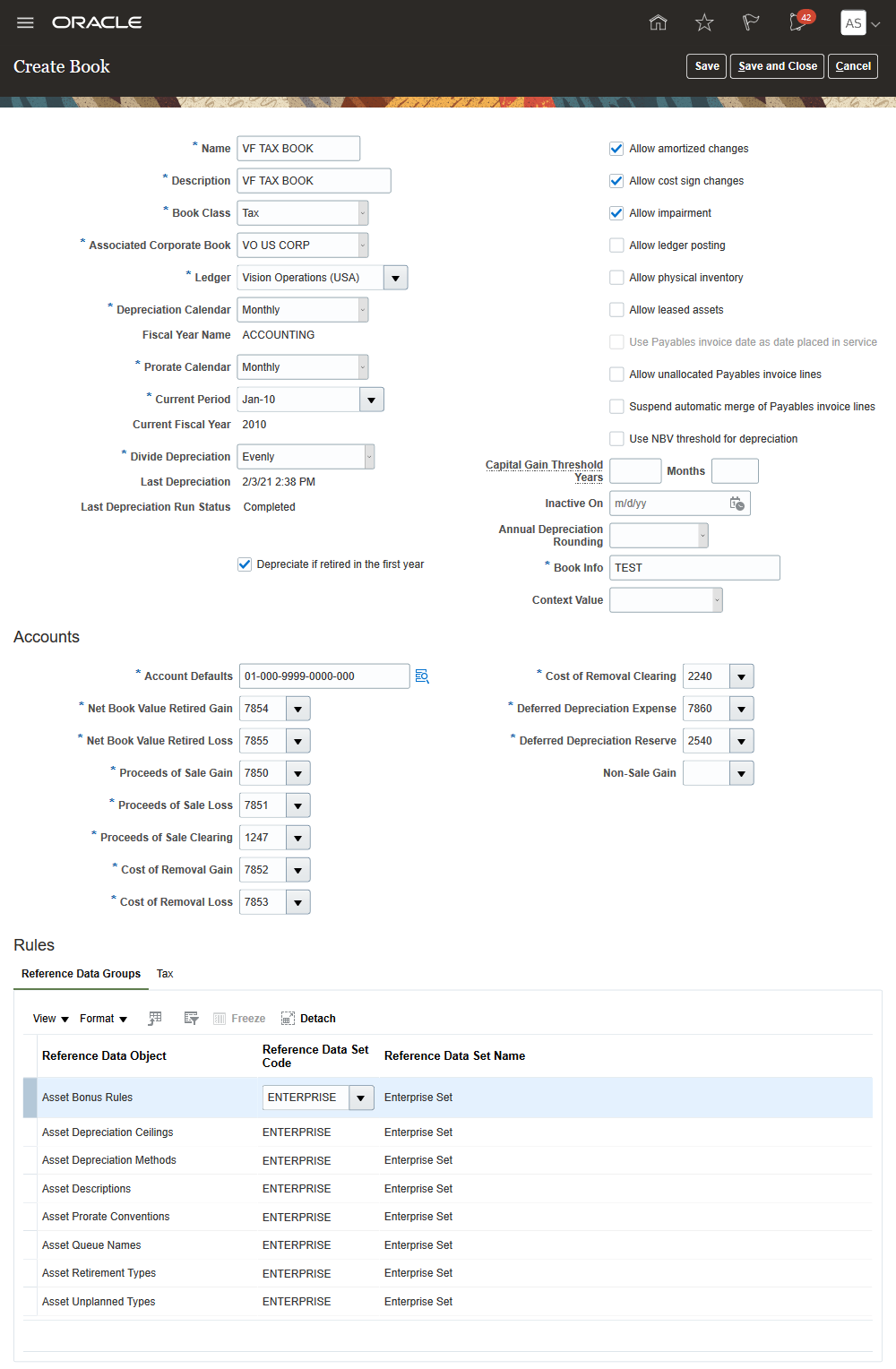Expand the Ledger dropdown arrow
The height and width of the screenshot is (1369, 896).
tap(395, 278)
